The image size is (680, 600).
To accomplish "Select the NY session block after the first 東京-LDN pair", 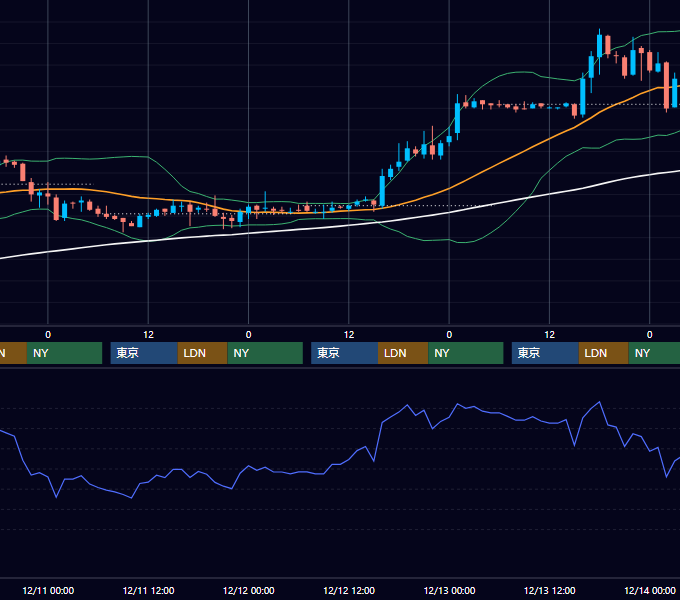I will coord(265,353).
